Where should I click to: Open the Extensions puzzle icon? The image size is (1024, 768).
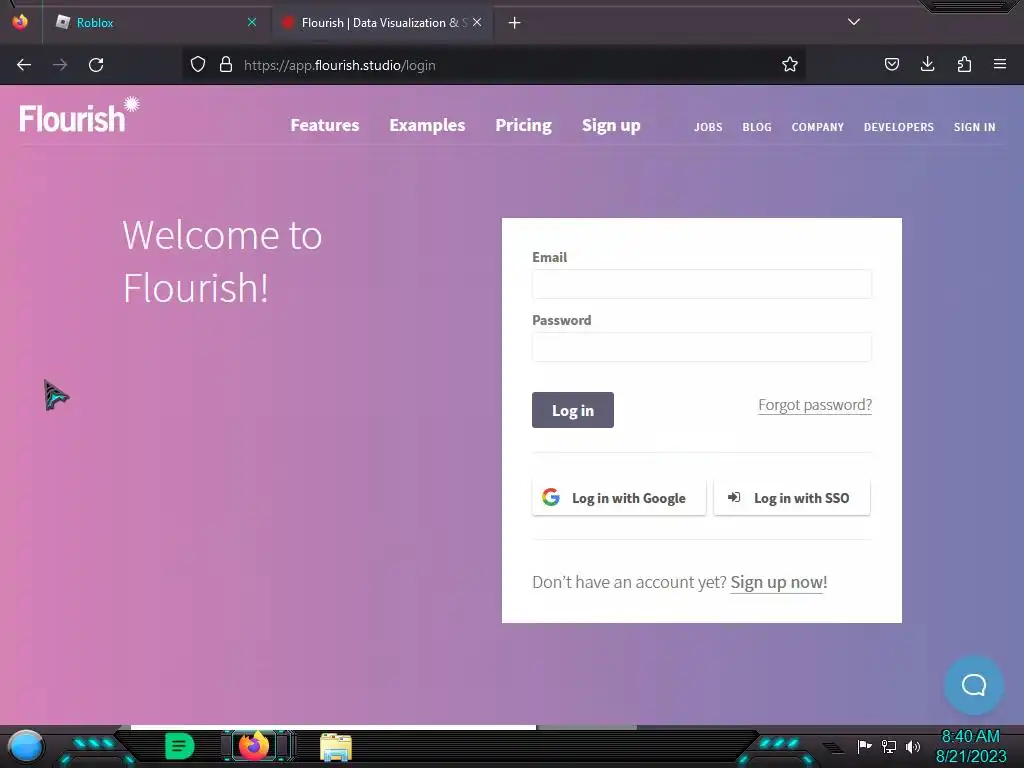coord(964,64)
